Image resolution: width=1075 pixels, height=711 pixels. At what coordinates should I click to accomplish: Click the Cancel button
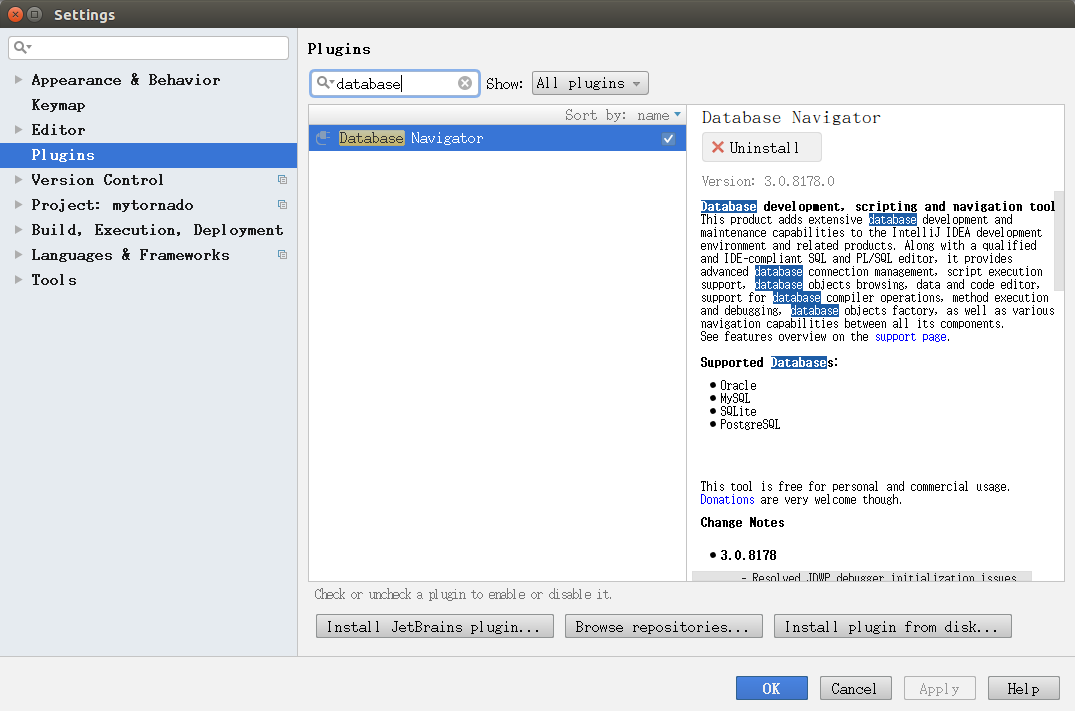coord(856,688)
